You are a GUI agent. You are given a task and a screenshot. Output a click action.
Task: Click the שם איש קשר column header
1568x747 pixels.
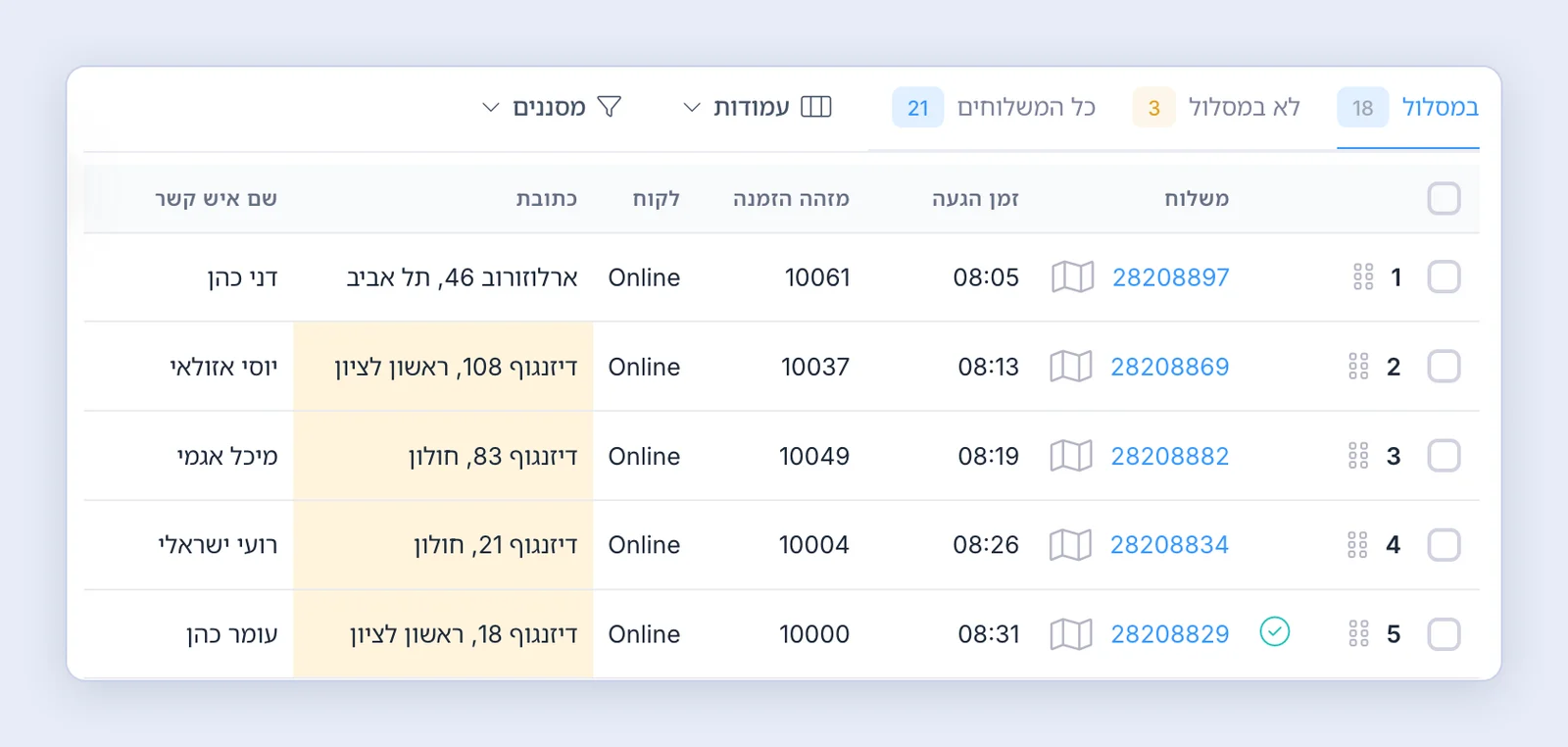(216, 199)
